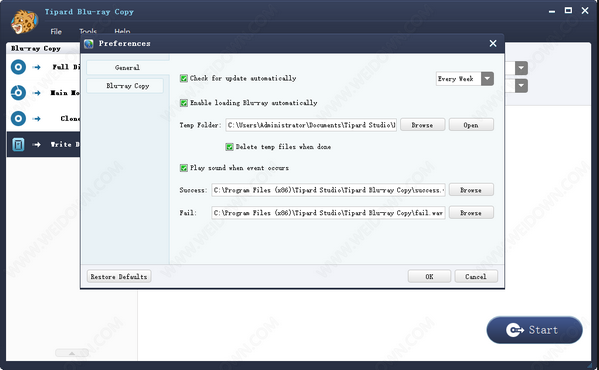Open the Temp Folder
The image size is (599, 370).
[471, 125]
